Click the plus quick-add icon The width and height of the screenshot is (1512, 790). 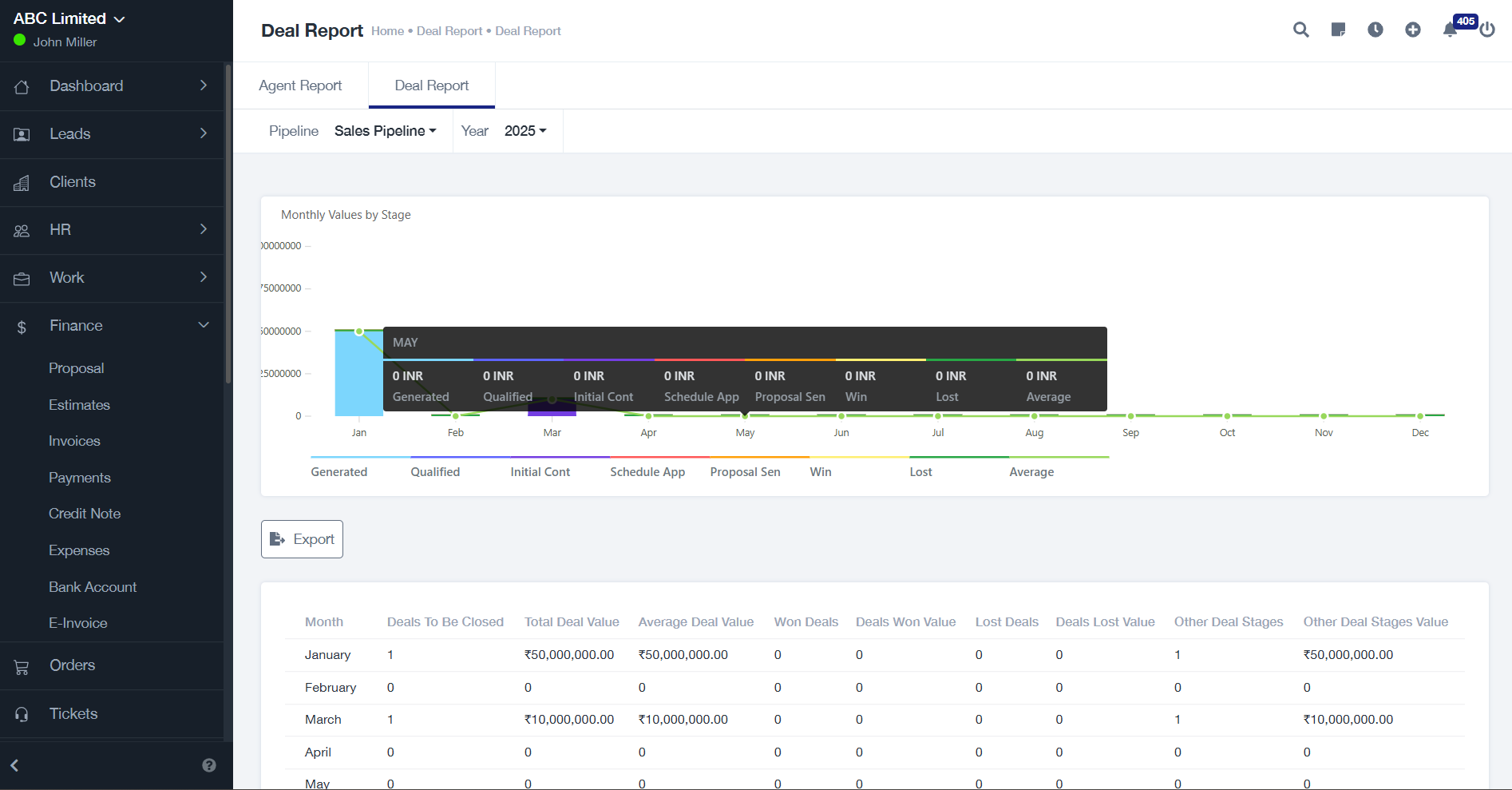[x=1413, y=30]
